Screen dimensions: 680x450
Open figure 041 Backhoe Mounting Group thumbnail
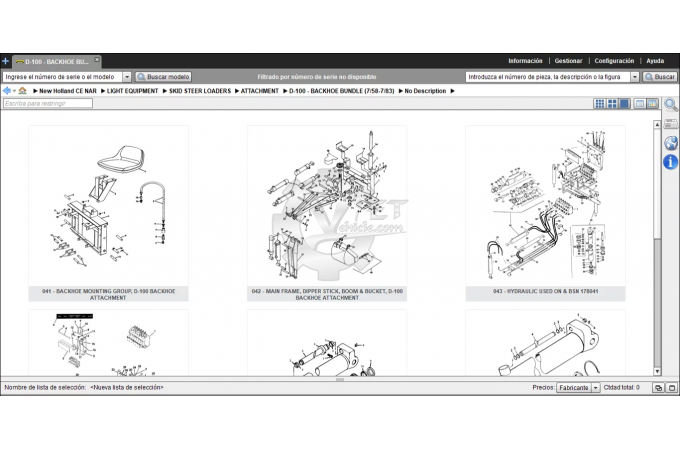point(108,206)
